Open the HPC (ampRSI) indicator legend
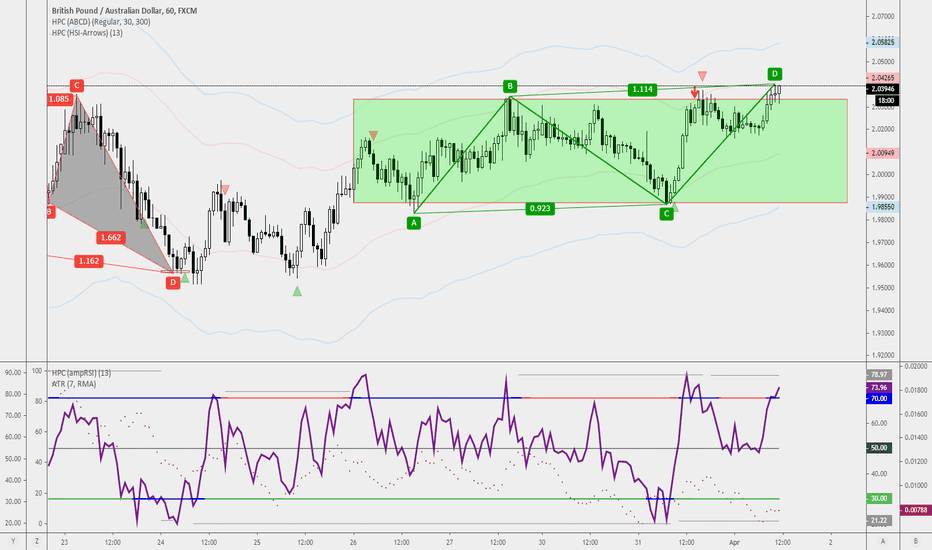The width and height of the screenshot is (932, 550). [x=81, y=373]
